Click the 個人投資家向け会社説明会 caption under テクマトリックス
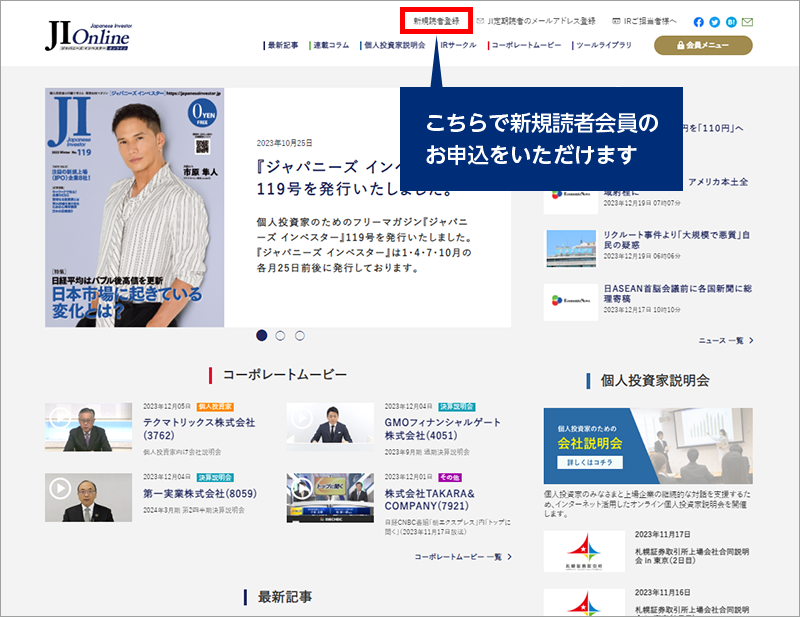 [182, 452]
